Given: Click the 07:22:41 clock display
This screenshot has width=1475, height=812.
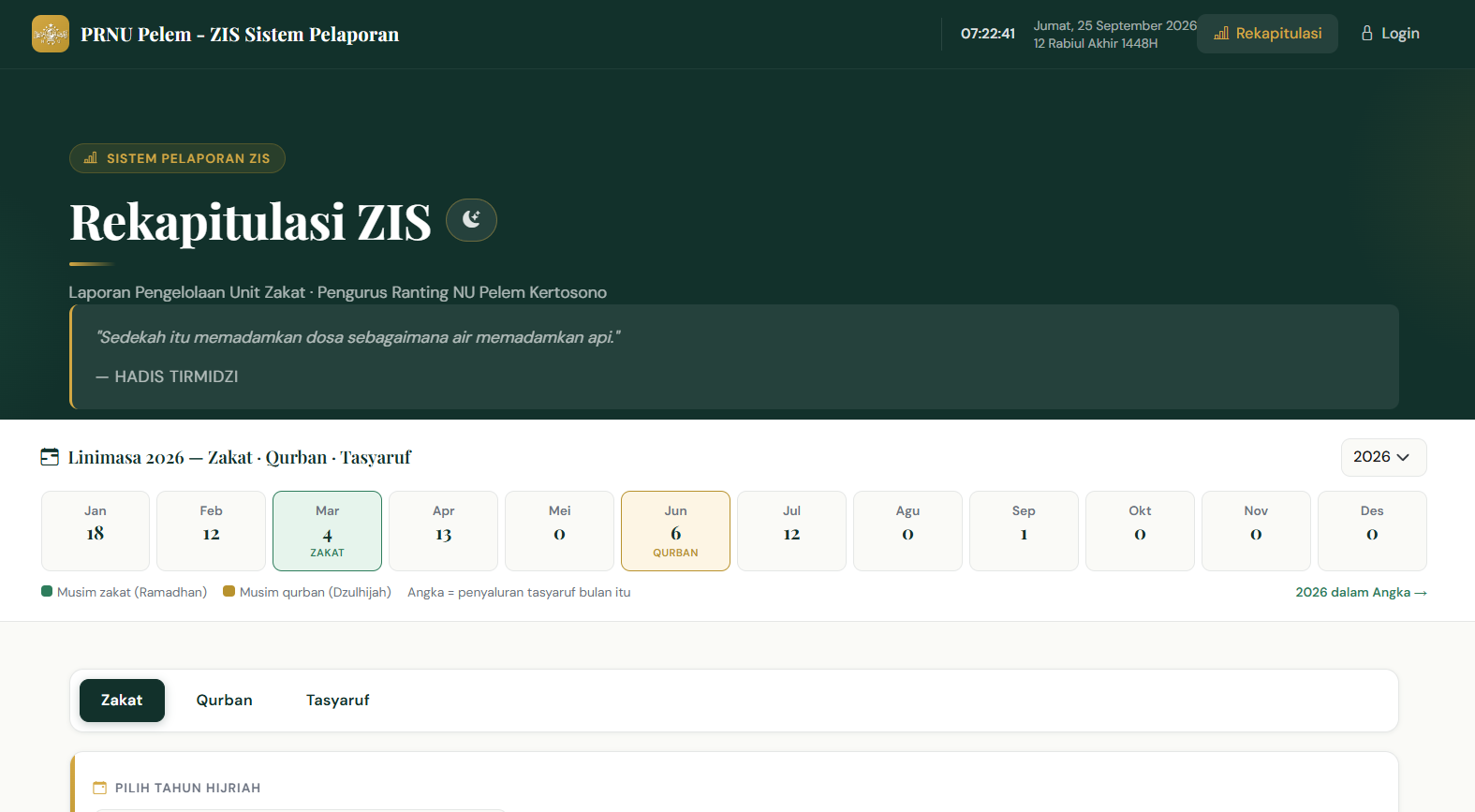Looking at the screenshot, I should click(988, 34).
